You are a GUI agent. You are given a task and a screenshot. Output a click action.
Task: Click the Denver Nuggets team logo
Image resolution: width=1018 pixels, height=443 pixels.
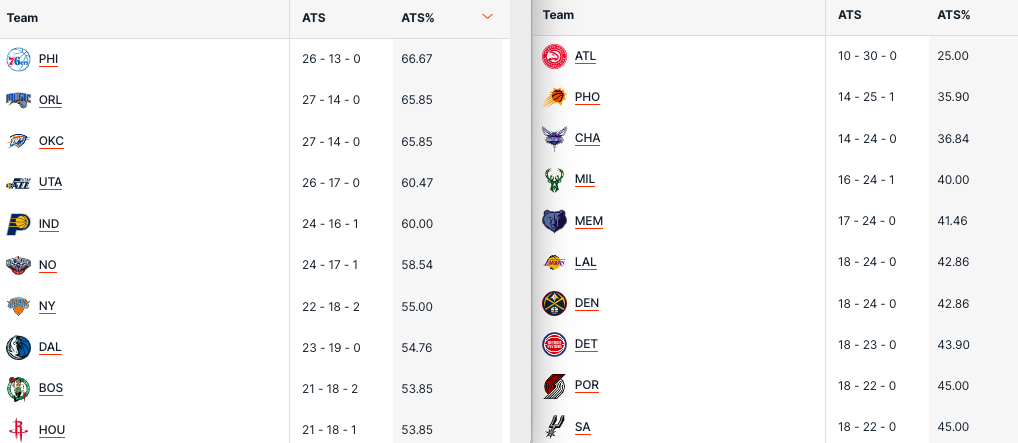554,303
